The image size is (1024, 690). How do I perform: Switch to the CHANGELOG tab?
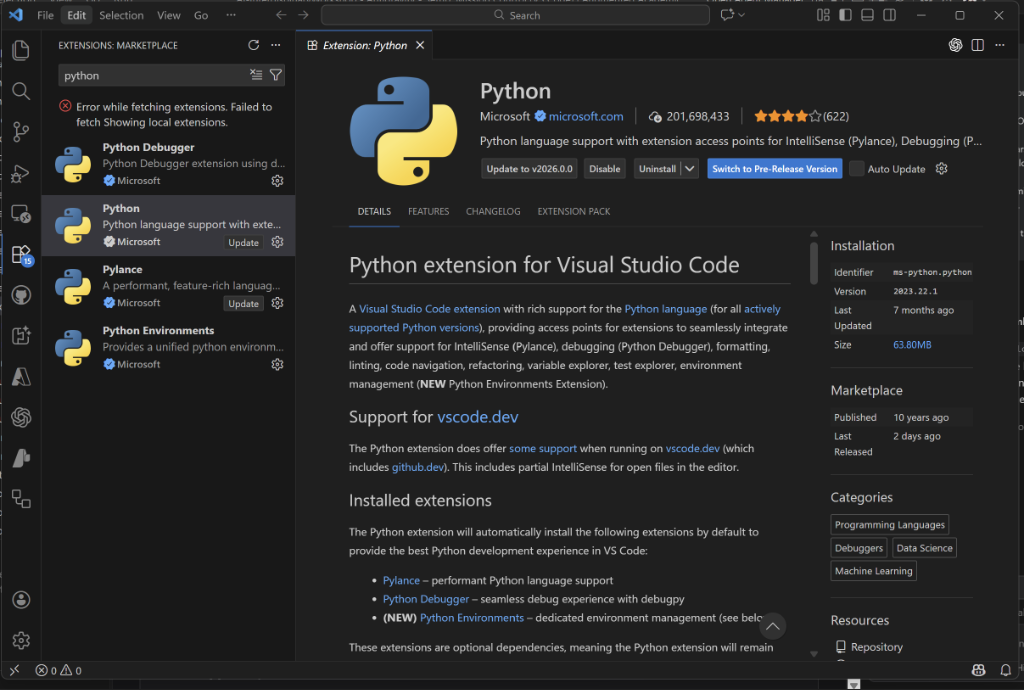pyautogui.click(x=493, y=212)
